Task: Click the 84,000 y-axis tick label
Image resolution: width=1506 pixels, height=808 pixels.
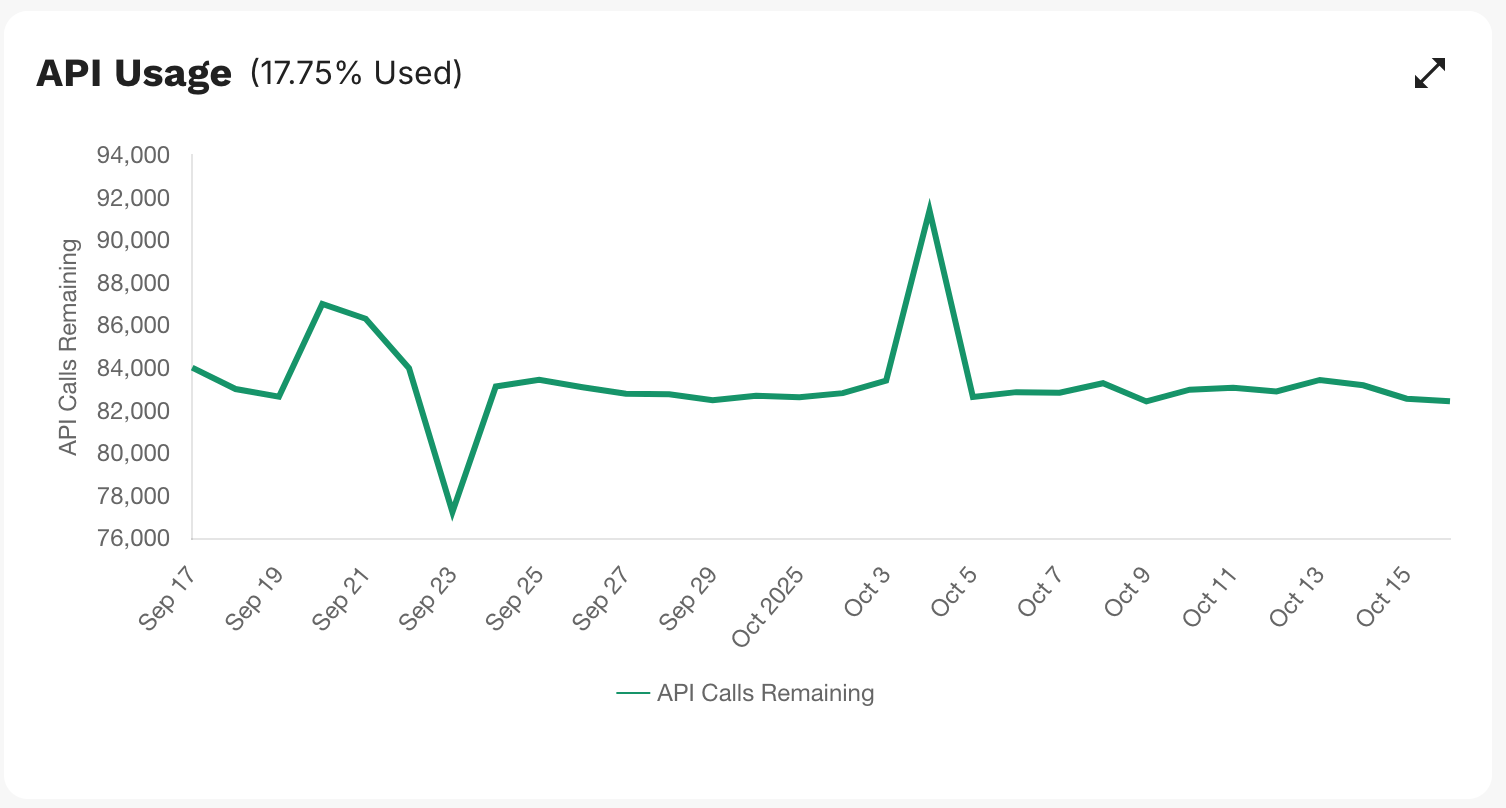Action: point(133,369)
